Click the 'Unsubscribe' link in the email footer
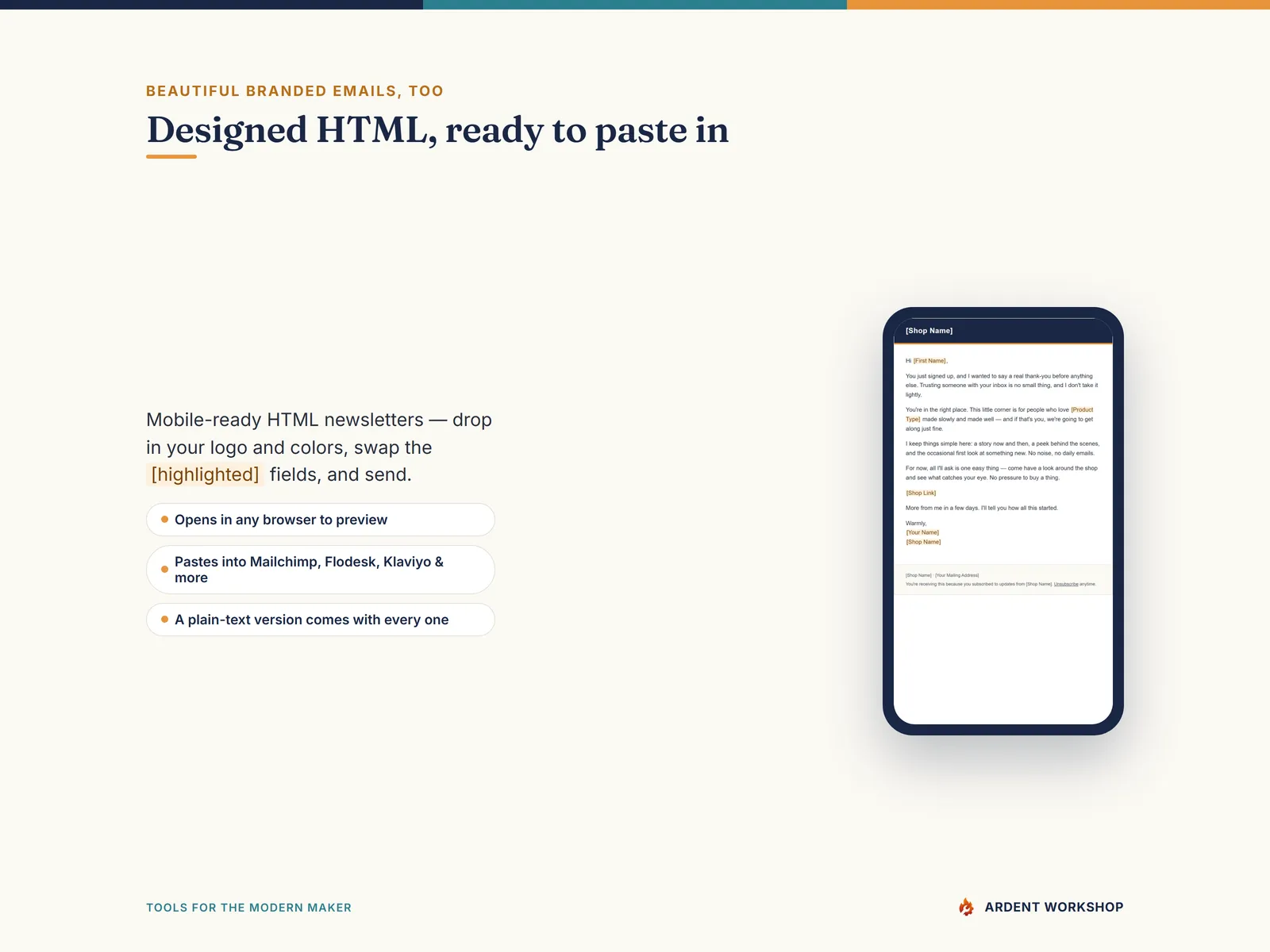 click(1066, 584)
